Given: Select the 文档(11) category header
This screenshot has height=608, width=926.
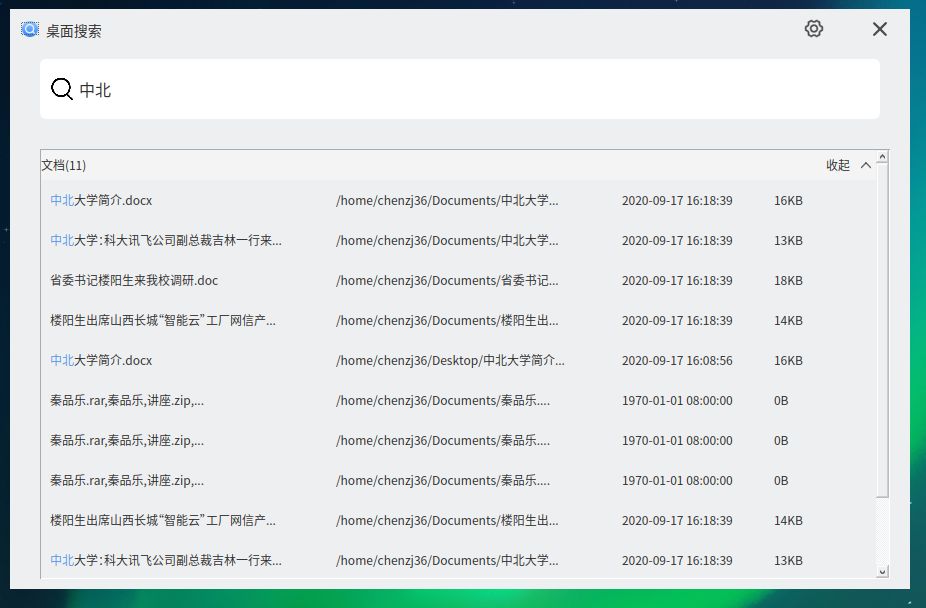Looking at the screenshot, I should pyautogui.click(x=64, y=165).
